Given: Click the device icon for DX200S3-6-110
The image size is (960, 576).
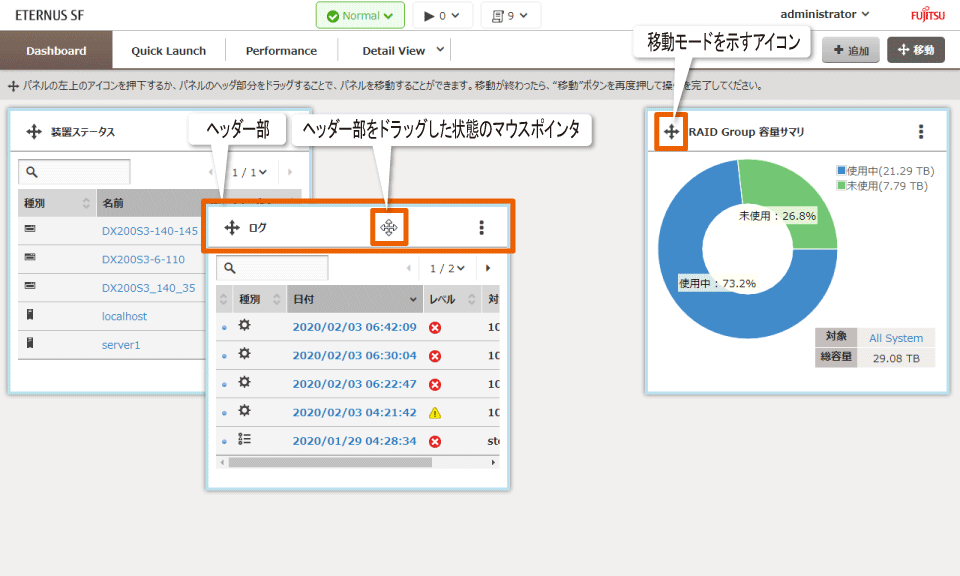Looking at the screenshot, I should (x=30, y=257).
